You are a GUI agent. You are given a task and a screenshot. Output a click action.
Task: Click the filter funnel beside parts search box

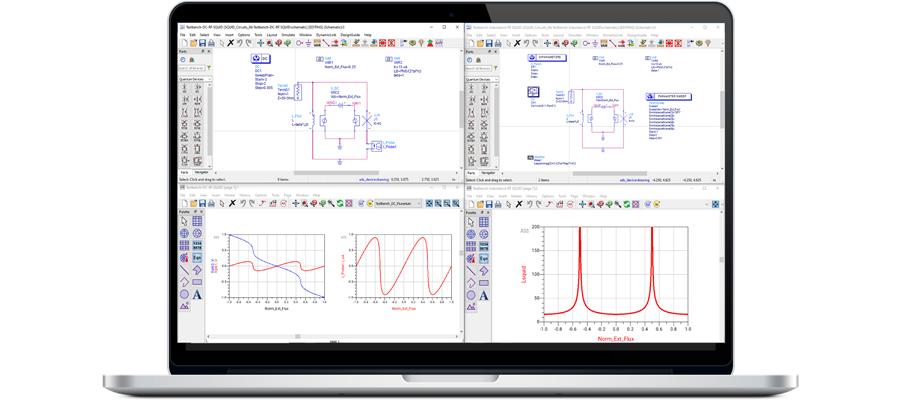pos(208,68)
